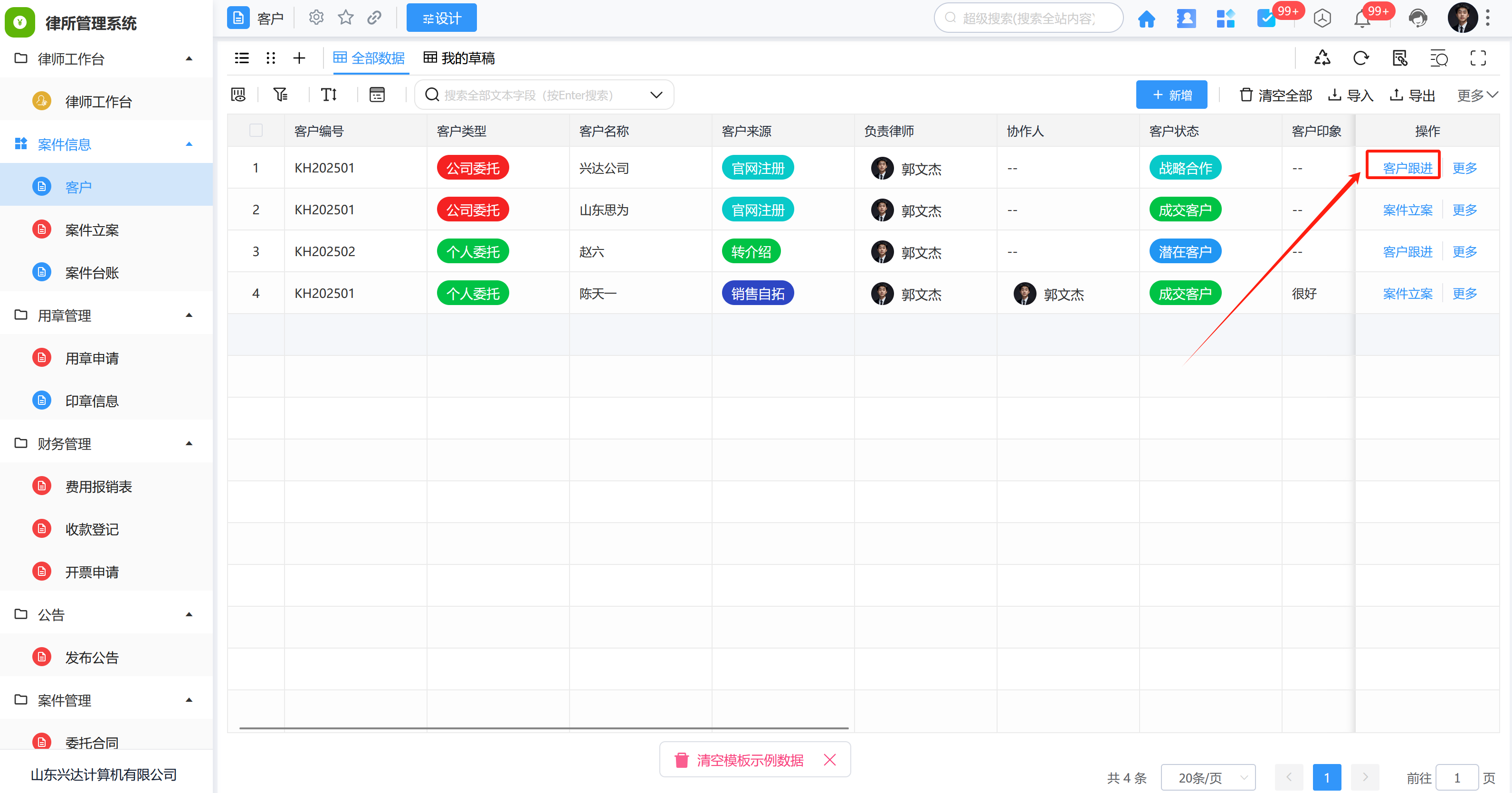Click the text height adjustment icon
Viewport: 1512px width, 793px height.
pos(329,95)
